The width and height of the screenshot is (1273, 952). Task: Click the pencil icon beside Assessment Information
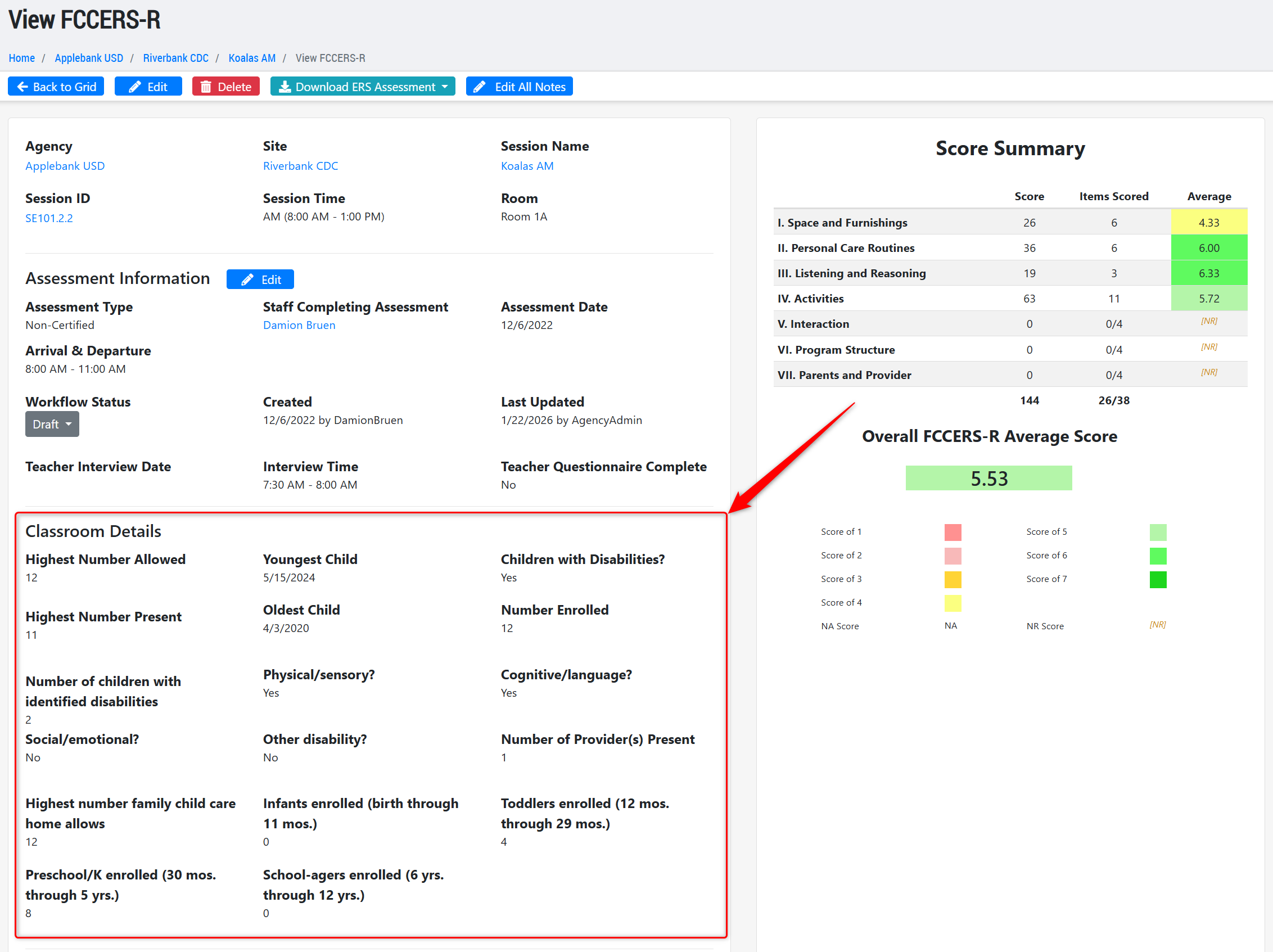coord(247,279)
